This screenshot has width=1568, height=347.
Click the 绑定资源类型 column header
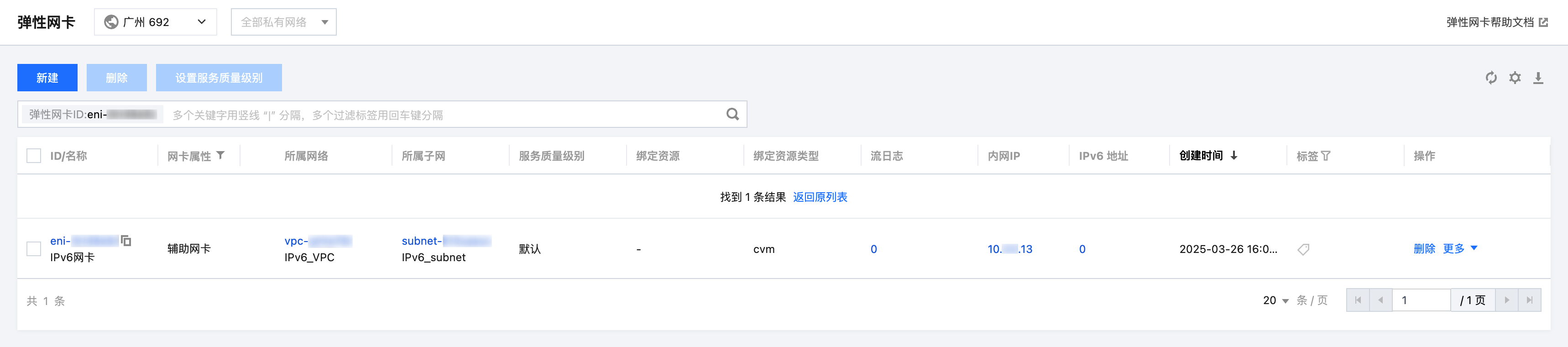click(786, 156)
